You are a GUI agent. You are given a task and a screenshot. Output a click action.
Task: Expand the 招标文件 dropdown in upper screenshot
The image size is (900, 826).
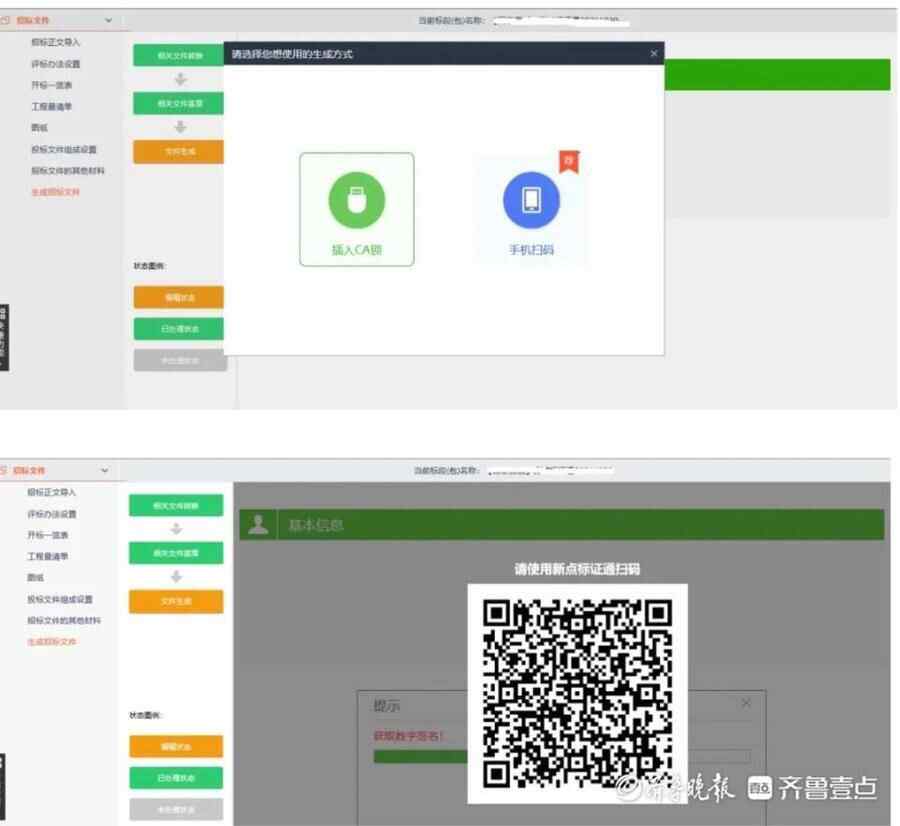point(108,20)
